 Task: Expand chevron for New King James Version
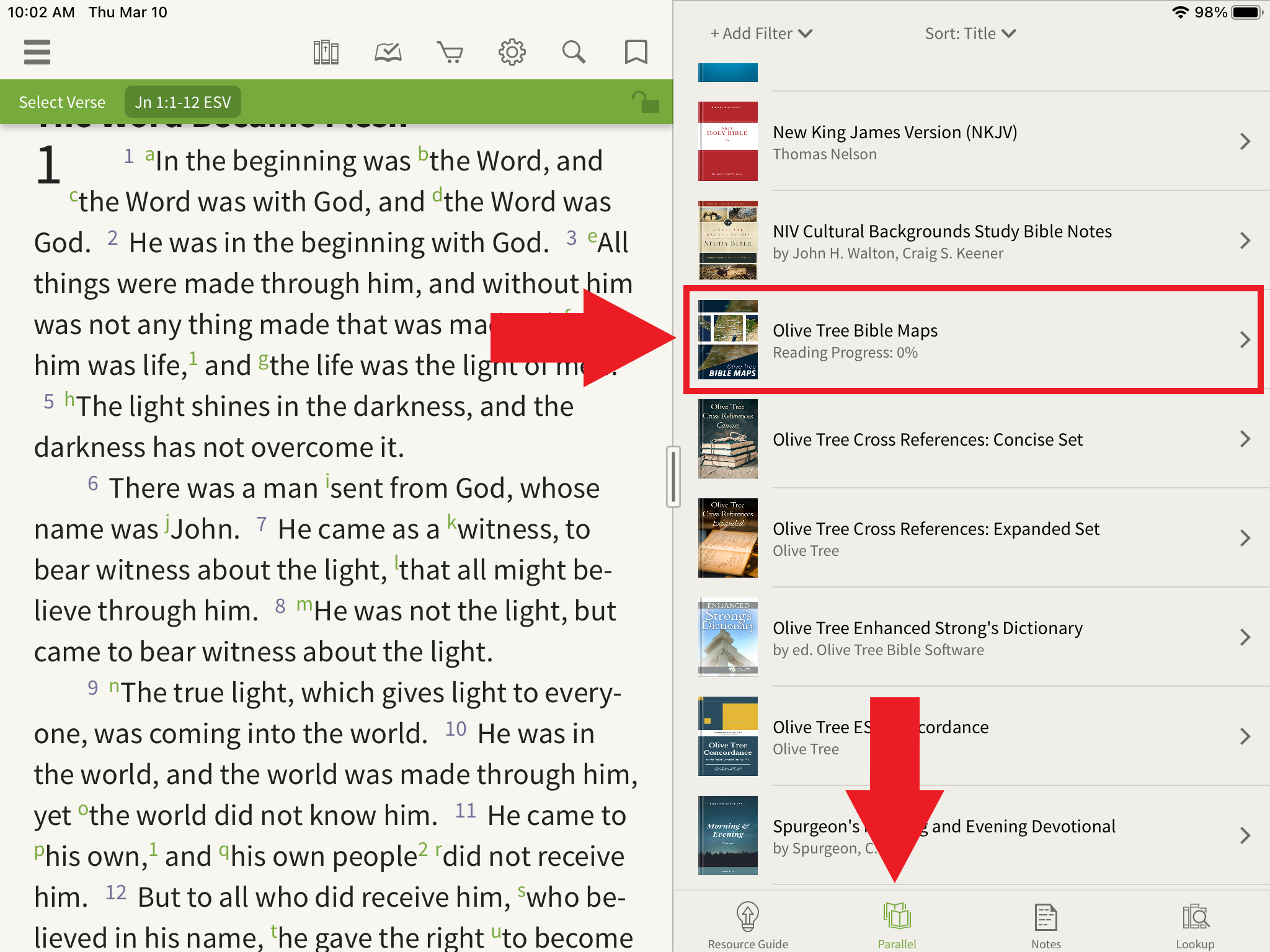pyautogui.click(x=1245, y=141)
